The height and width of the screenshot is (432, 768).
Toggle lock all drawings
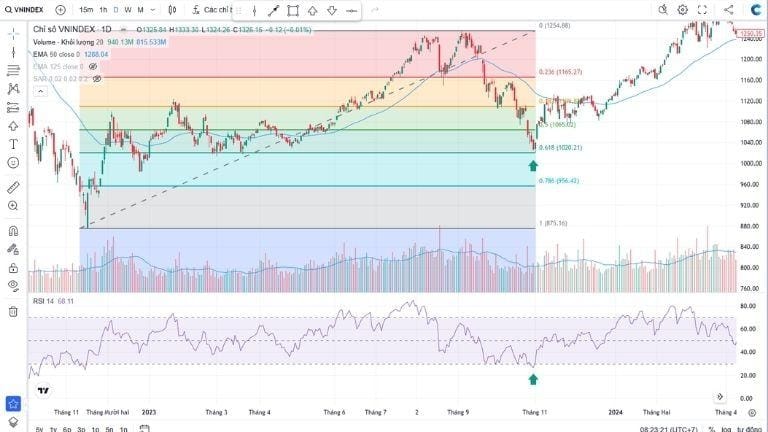click(x=13, y=268)
